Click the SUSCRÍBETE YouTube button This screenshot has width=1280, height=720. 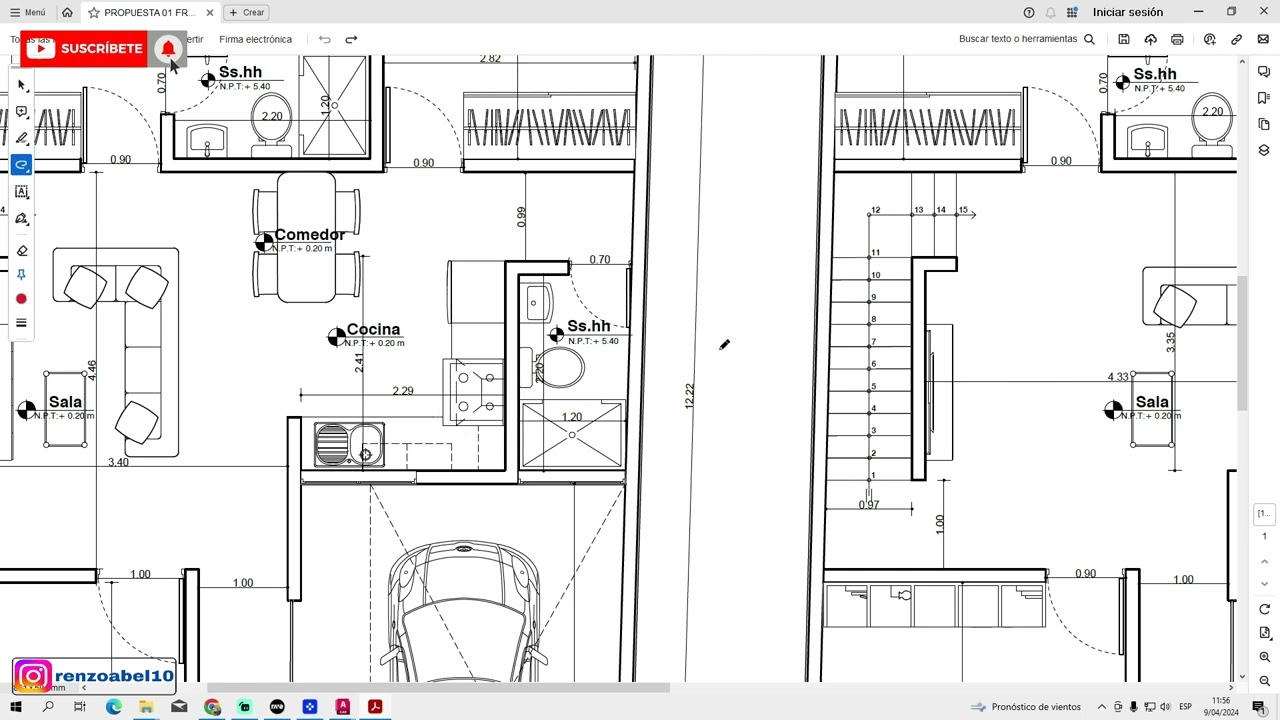point(86,48)
